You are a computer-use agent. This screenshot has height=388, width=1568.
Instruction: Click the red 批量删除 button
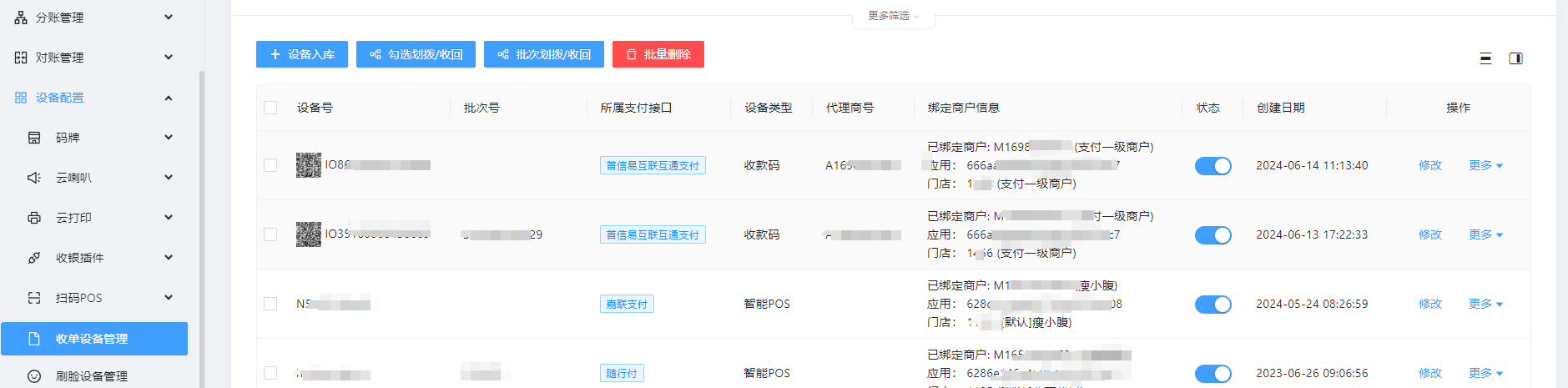point(658,54)
